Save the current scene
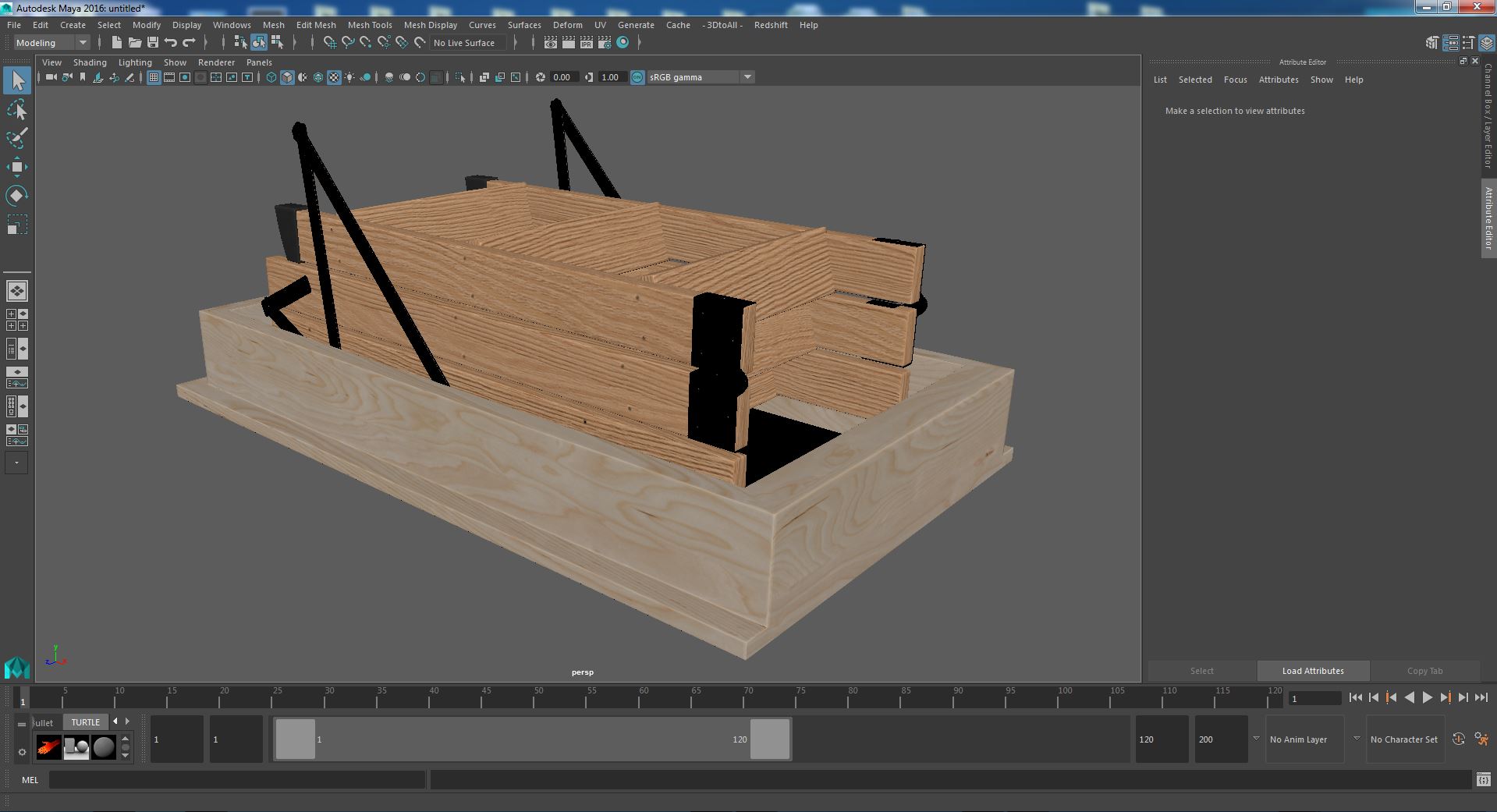1497x812 pixels. click(x=153, y=43)
